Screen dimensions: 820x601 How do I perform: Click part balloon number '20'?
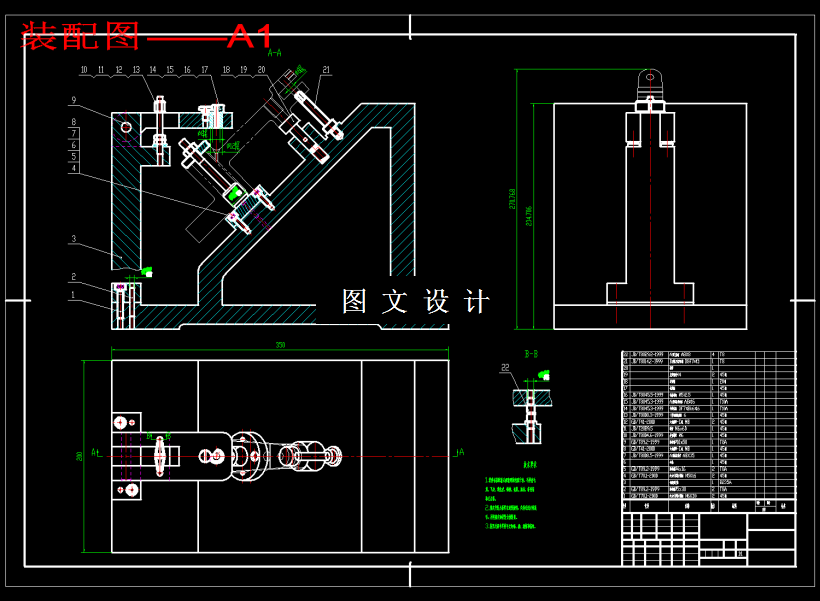pyautogui.click(x=261, y=70)
